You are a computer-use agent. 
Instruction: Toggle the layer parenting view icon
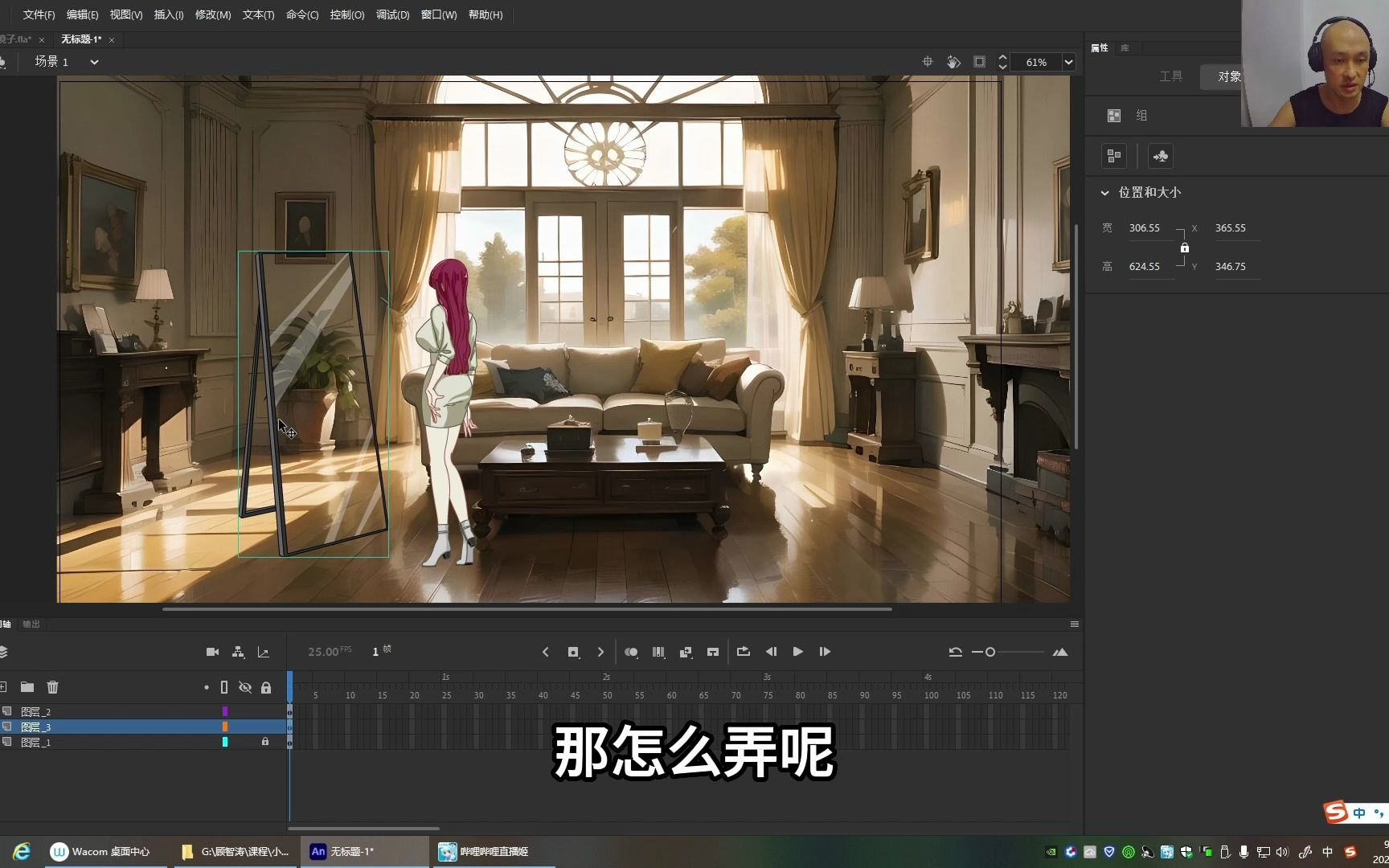coord(238,652)
